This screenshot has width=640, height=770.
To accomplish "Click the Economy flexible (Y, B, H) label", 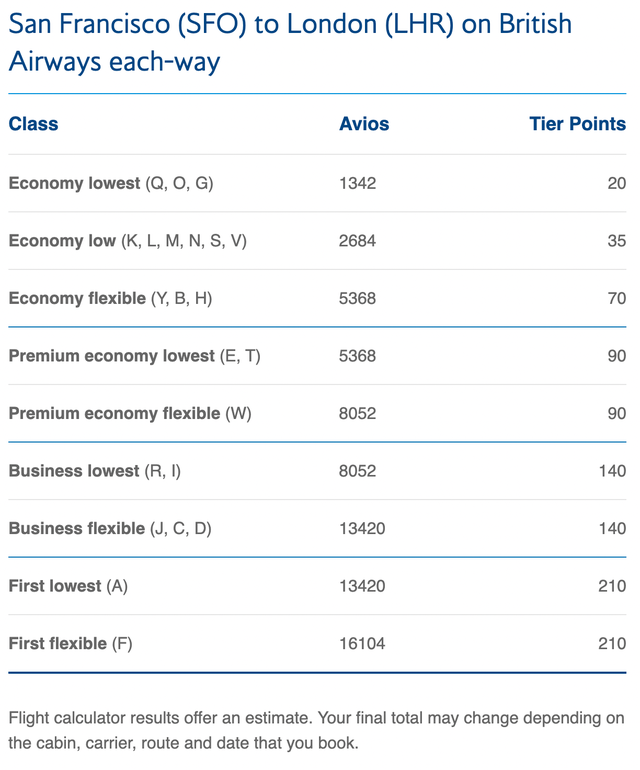I will 110,298.
